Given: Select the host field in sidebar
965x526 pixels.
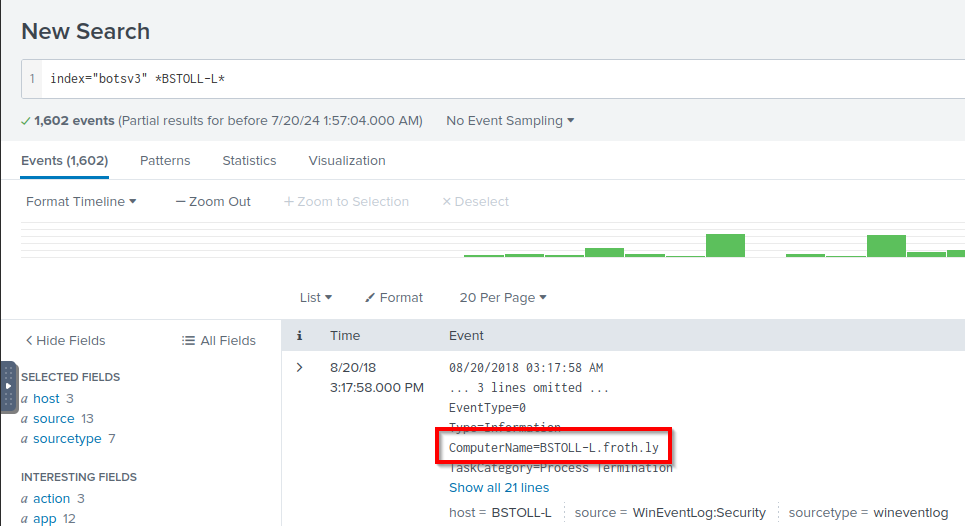Looking at the screenshot, I should (x=46, y=399).
